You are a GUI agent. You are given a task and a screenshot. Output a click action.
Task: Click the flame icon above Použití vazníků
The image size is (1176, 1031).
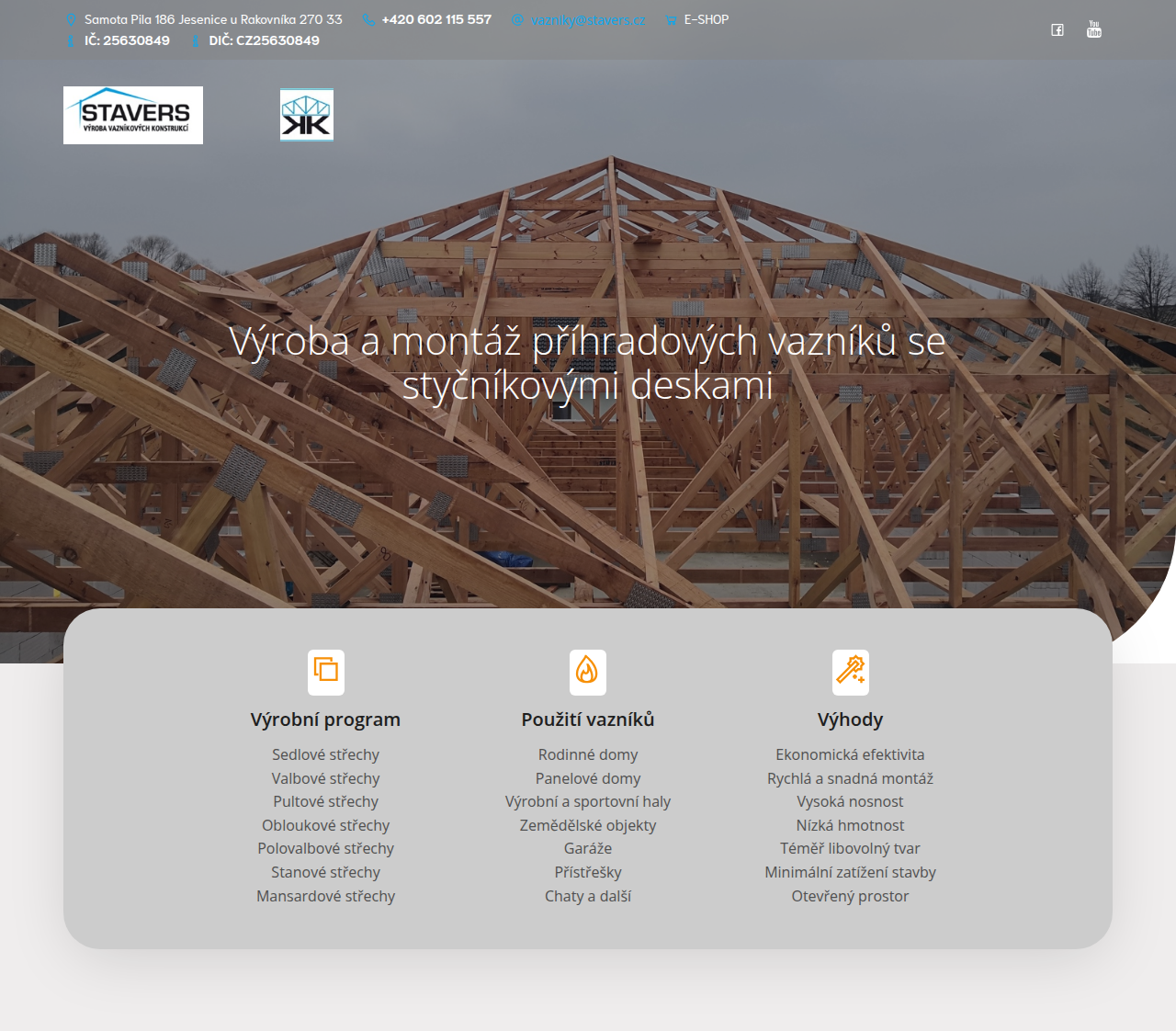(588, 672)
